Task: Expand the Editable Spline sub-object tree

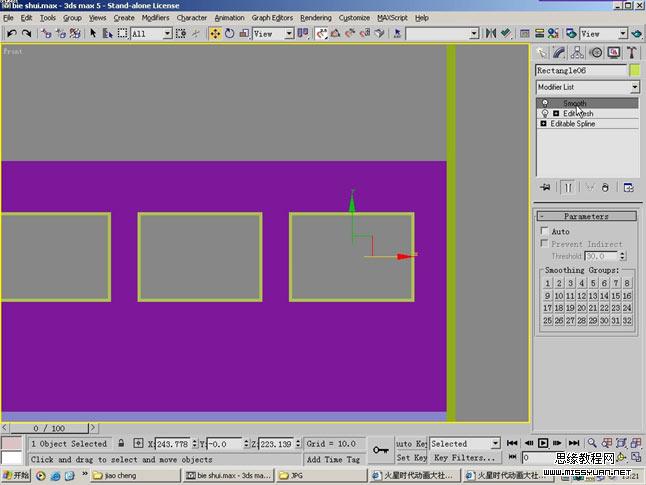Action: [543, 124]
